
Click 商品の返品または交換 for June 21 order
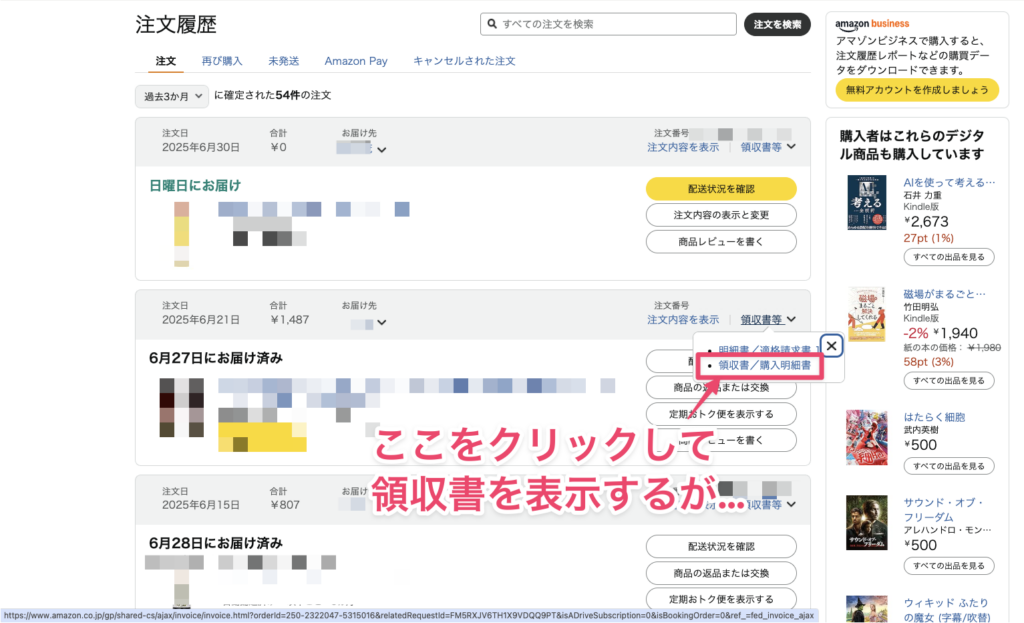tap(721, 387)
